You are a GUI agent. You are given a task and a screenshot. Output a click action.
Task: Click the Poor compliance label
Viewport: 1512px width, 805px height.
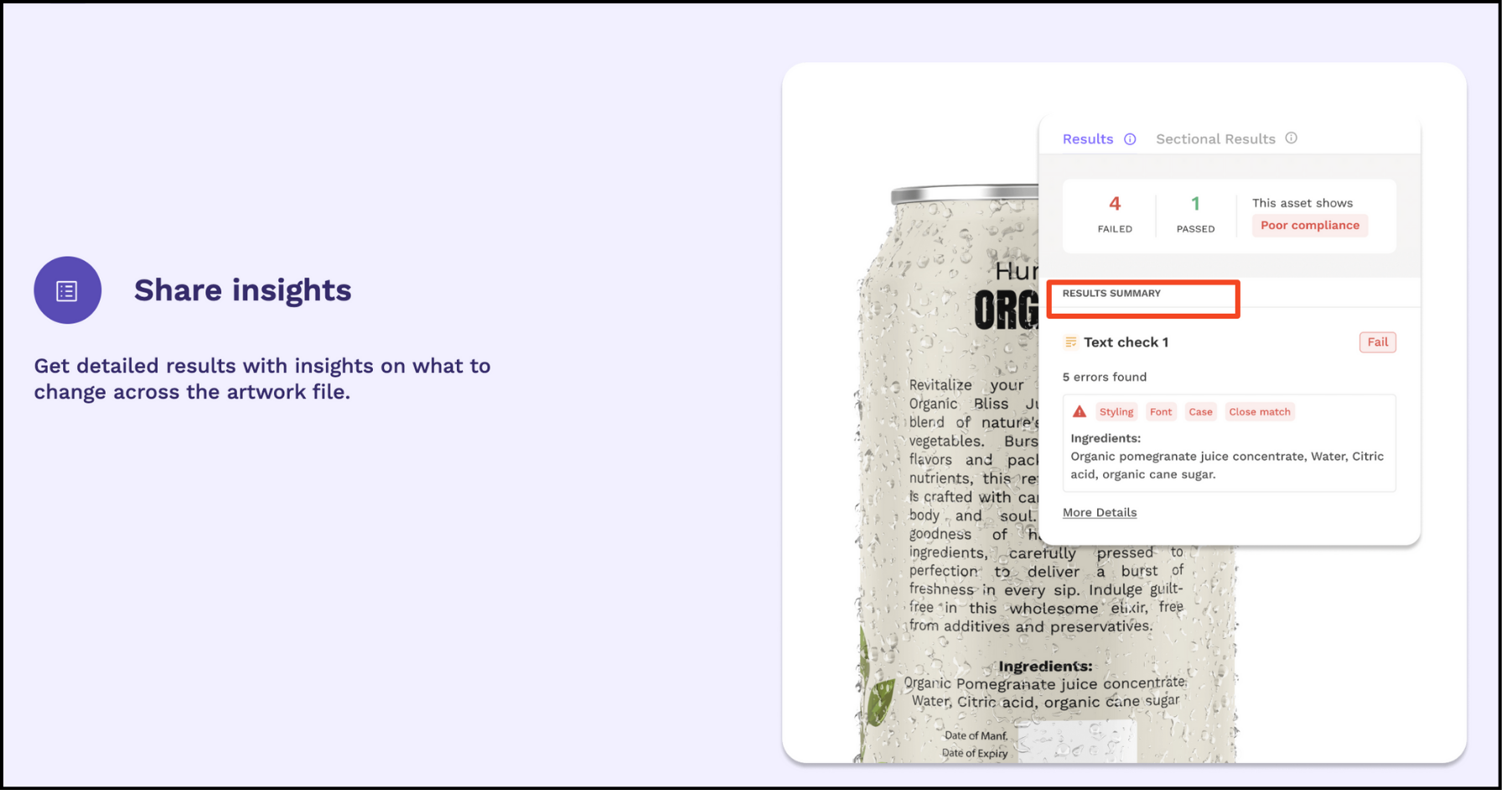click(1309, 226)
